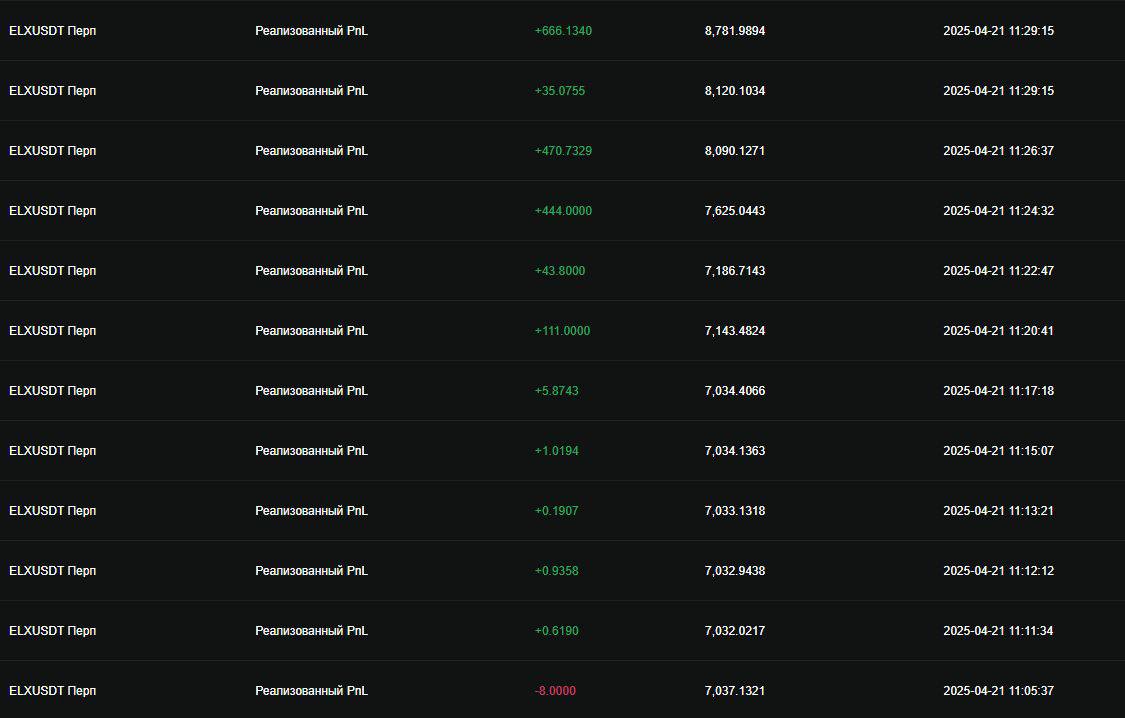Click the red -8.0000 loss amount
Screen dimensions: 1125x718
point(555,691)
